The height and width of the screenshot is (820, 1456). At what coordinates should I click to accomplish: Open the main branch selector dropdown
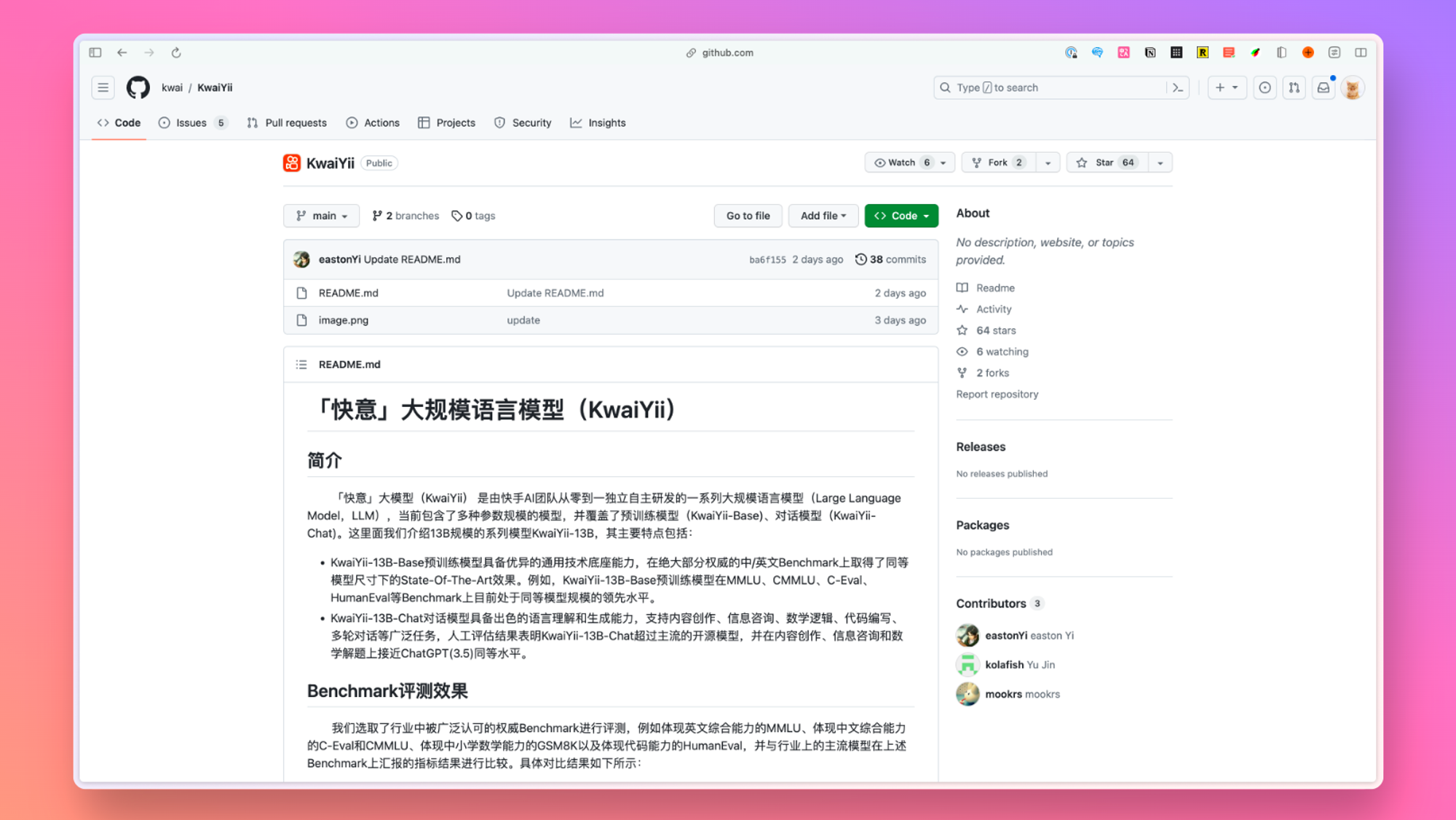(321, 216)
